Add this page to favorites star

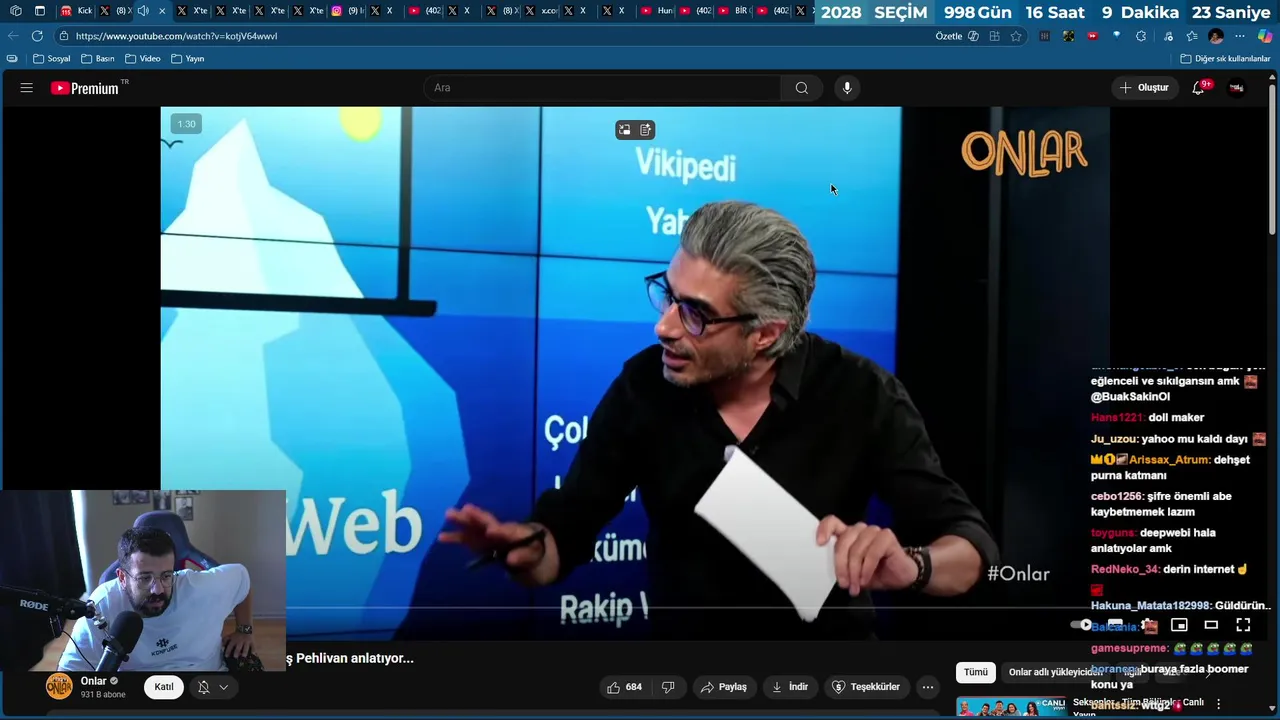(1016, 36)
